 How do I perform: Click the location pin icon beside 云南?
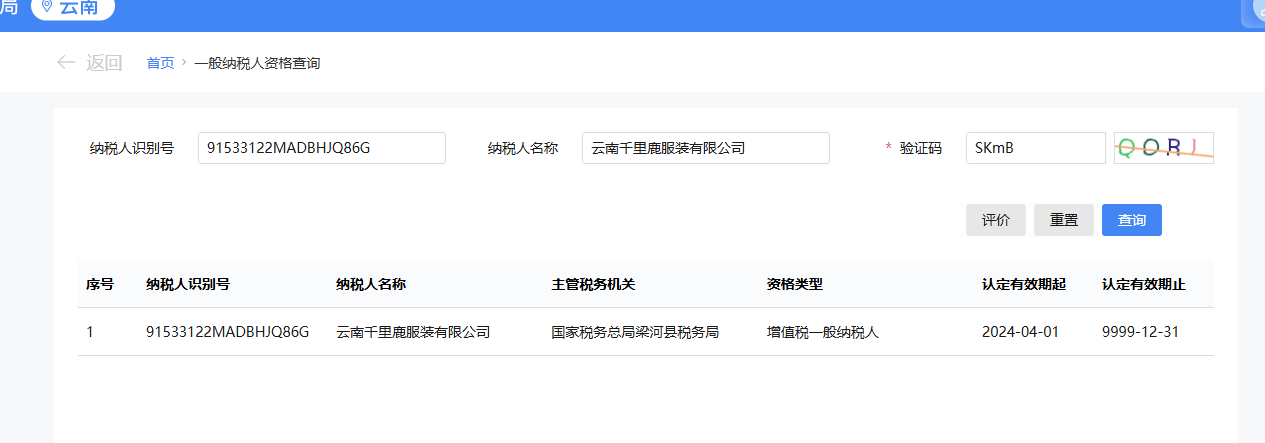[46, 7]
